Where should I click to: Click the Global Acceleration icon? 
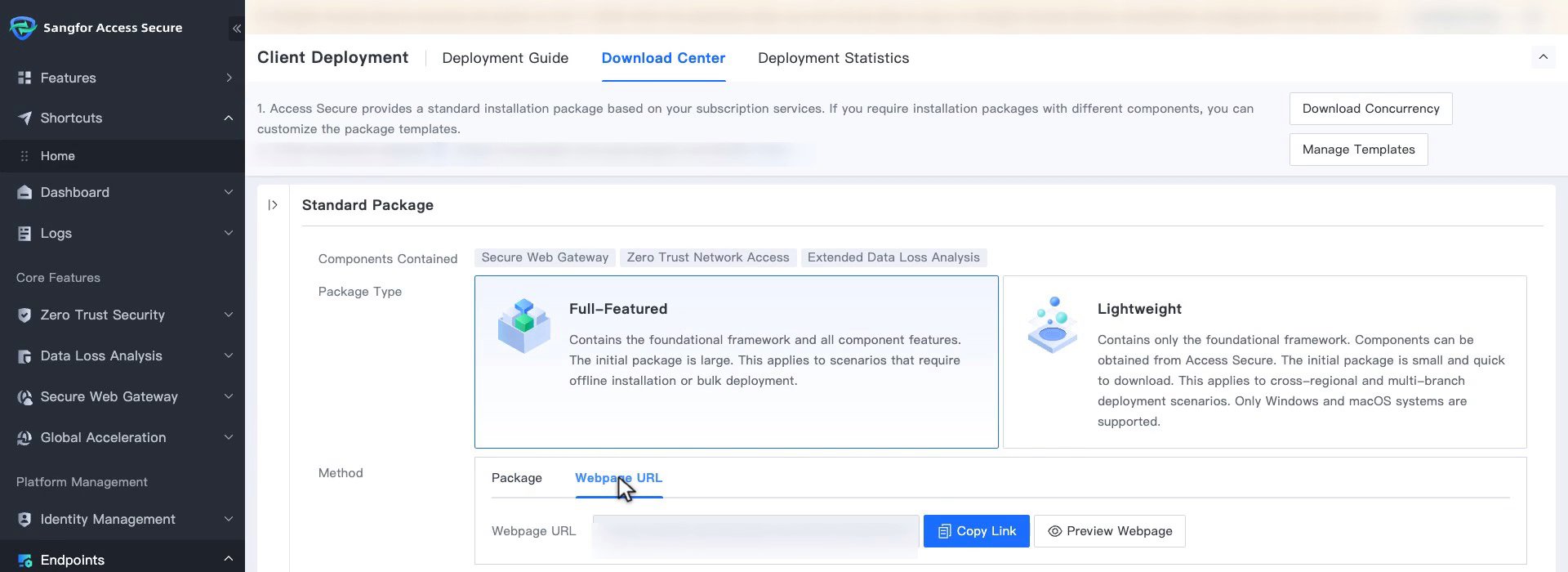tap(24, 437)
